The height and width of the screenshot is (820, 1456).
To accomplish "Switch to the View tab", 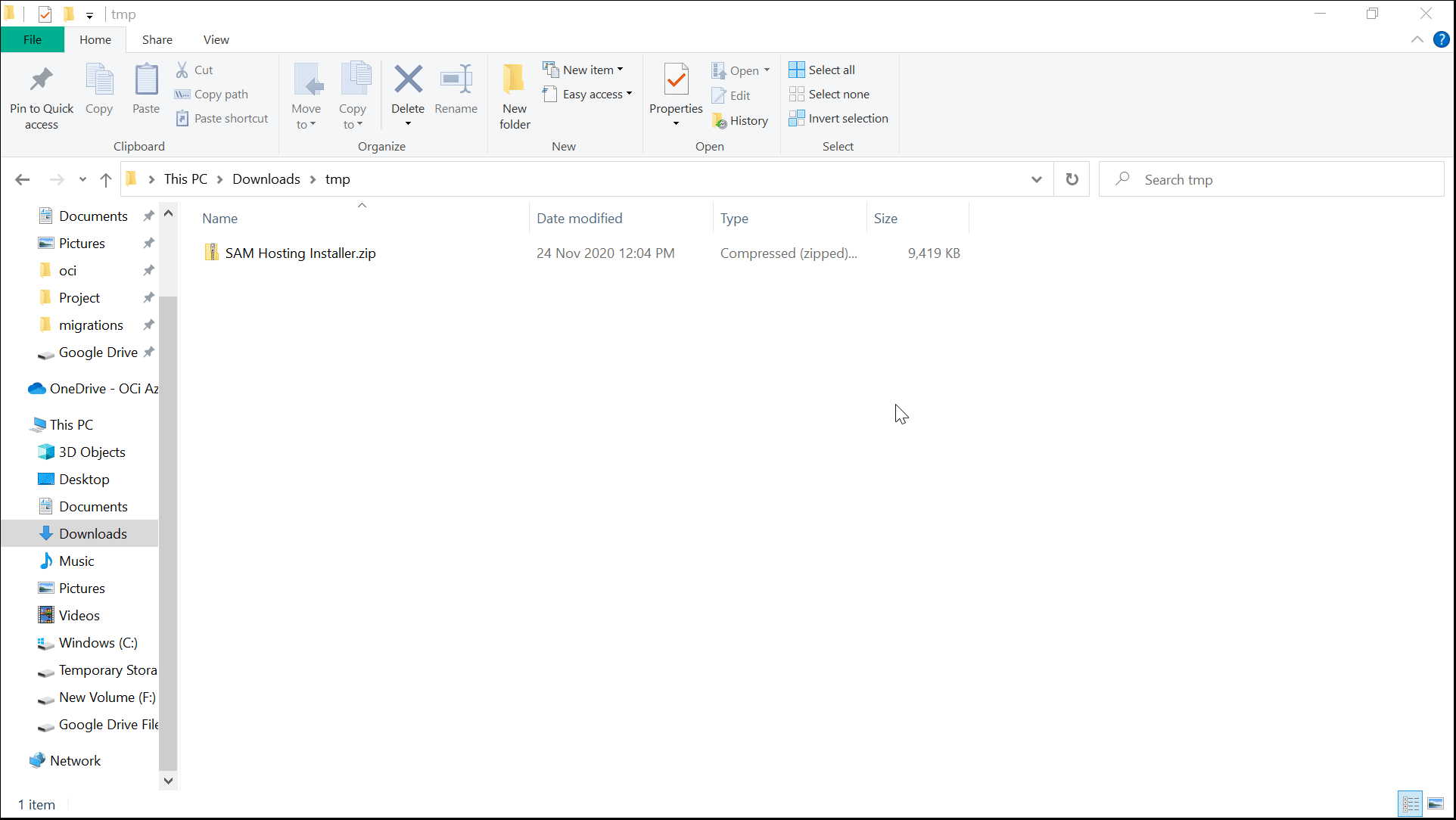I will [x=216, y=39].
